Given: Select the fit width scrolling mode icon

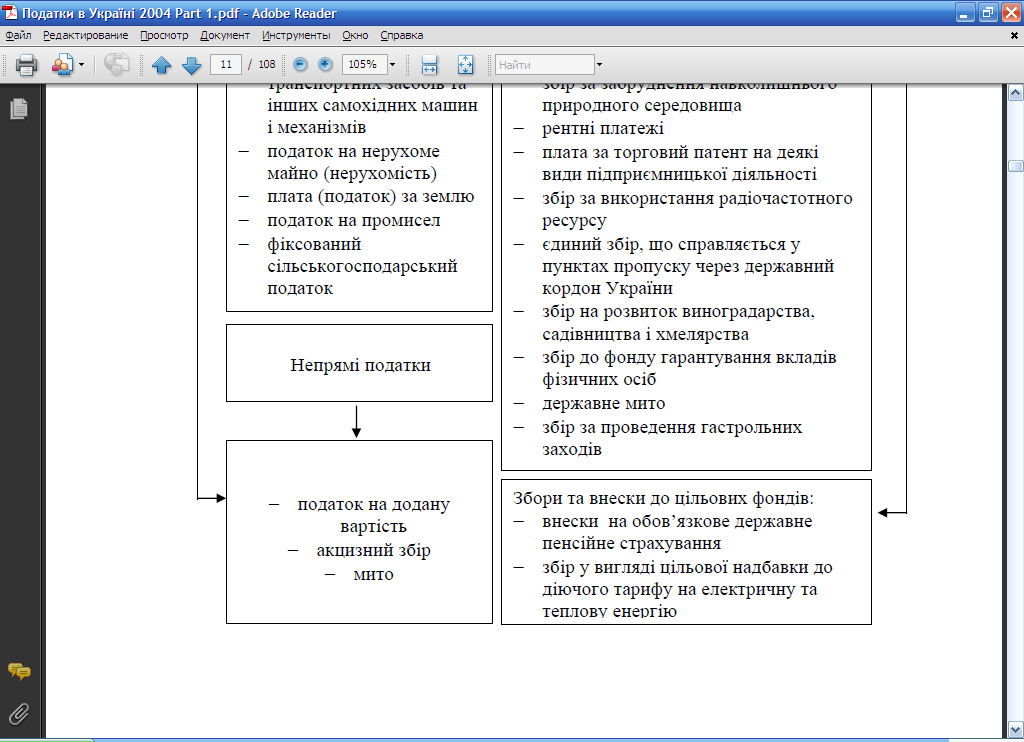Looking at the screenshot, I should [429, 65].
